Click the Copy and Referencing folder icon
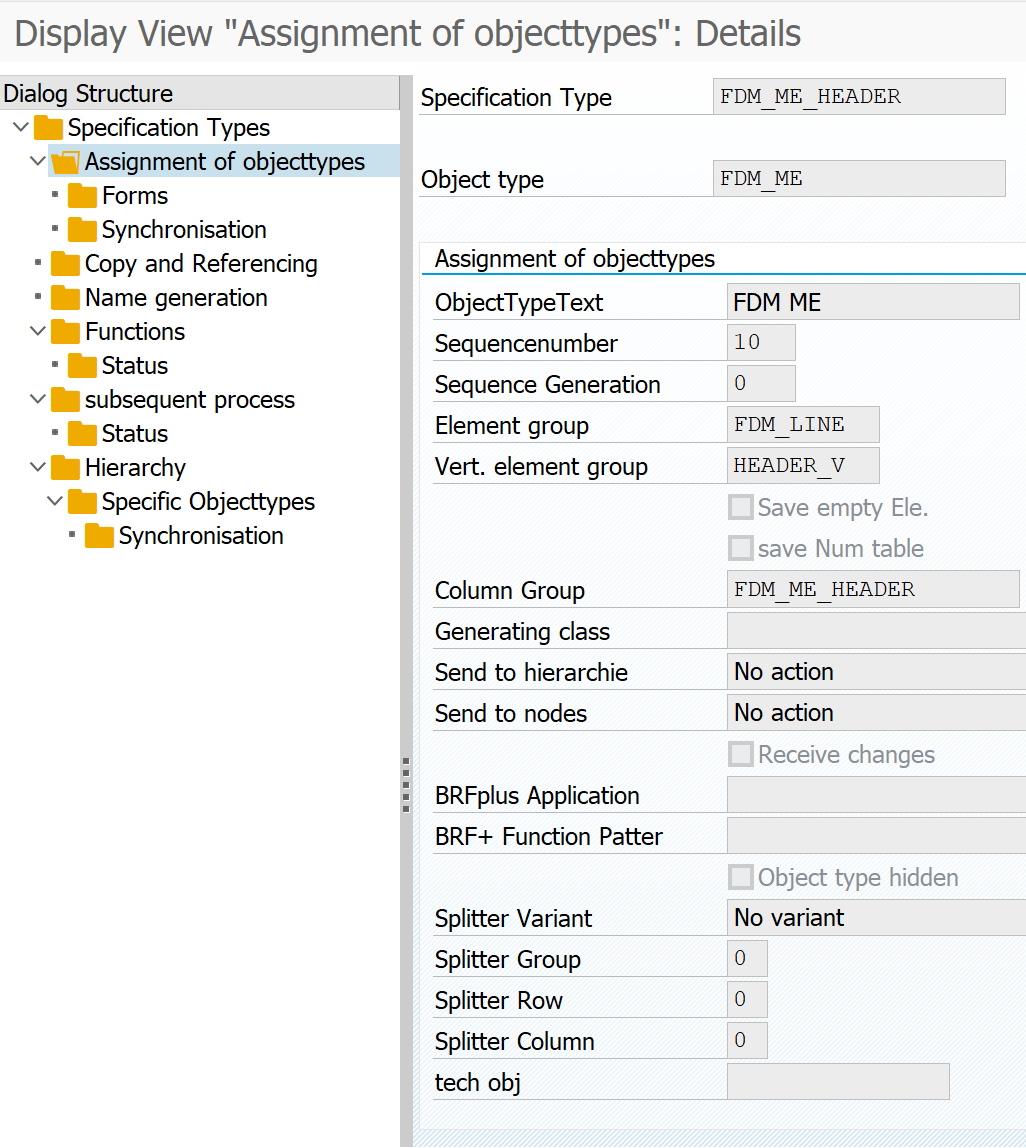Screen dimensions: 1026x1148 [65, 264]
